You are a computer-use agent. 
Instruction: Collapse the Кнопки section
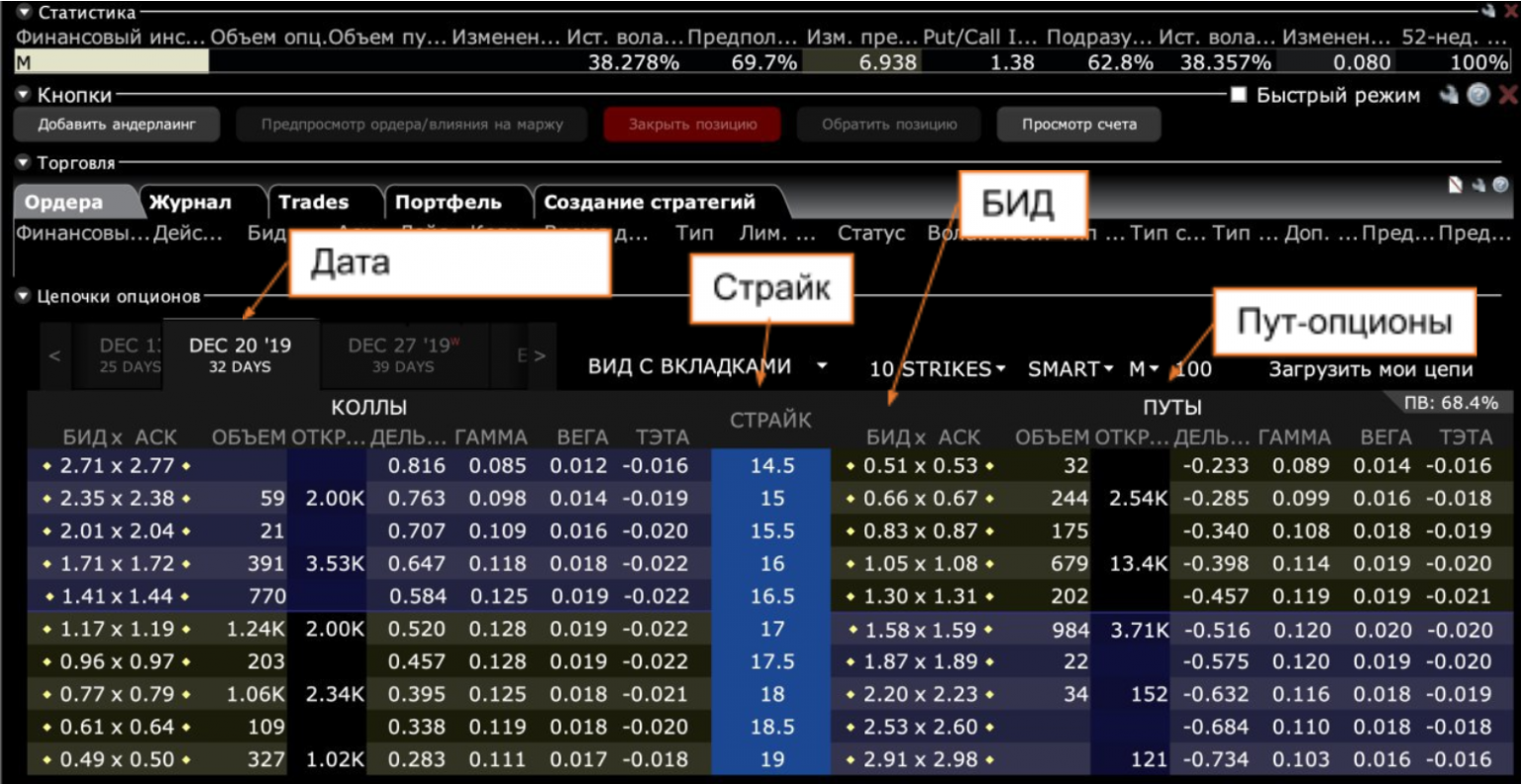(x=24, y=95)
